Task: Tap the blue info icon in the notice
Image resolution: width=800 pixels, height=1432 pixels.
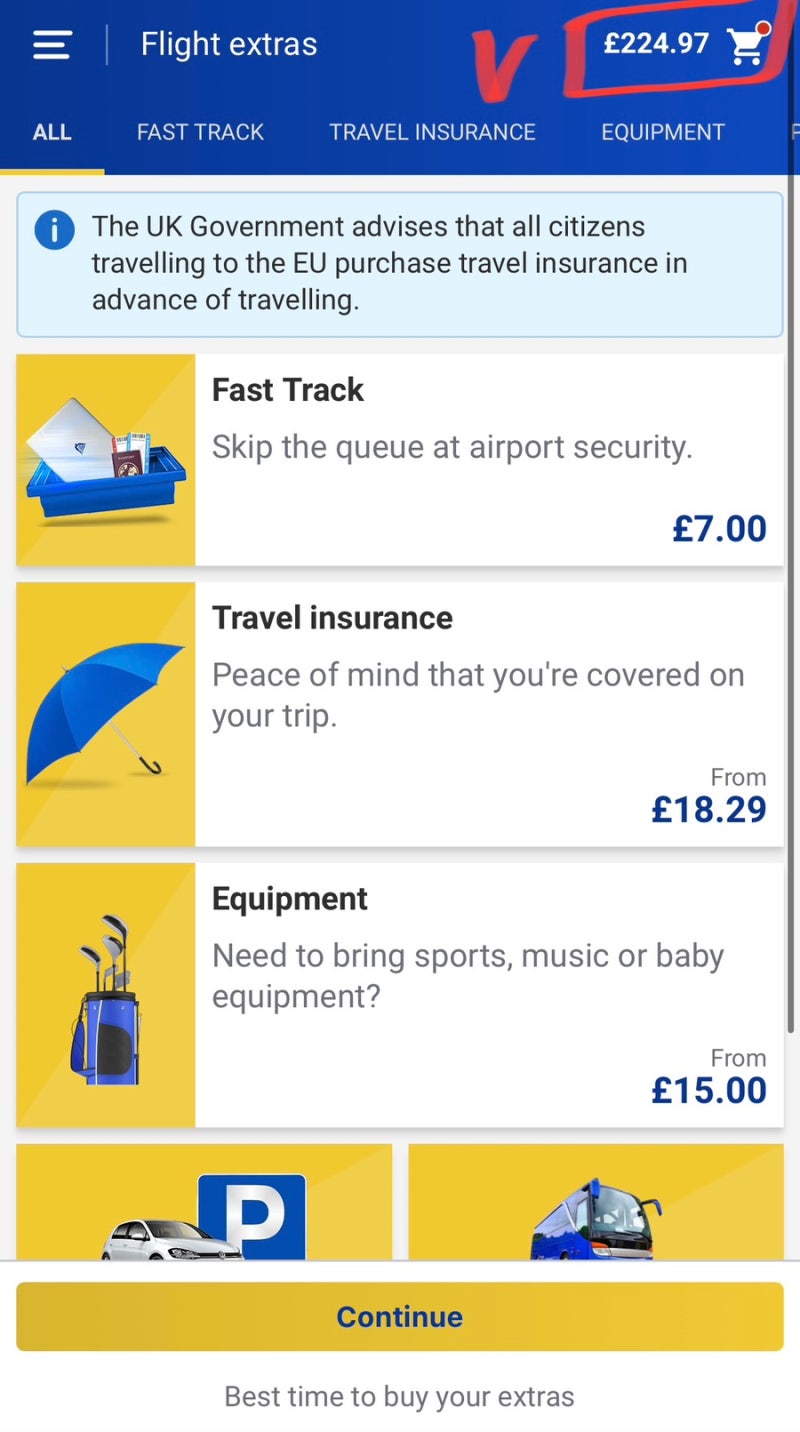Action: pos(54,231)
